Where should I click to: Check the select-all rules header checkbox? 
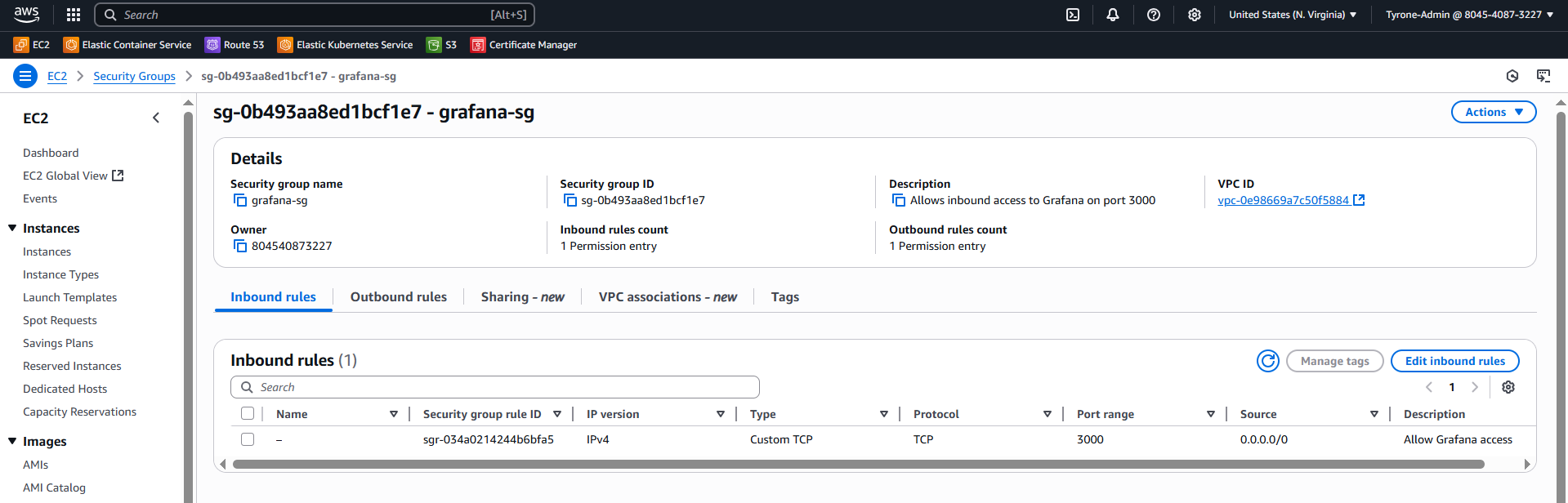pyautogui.click(x=248, y=414)
